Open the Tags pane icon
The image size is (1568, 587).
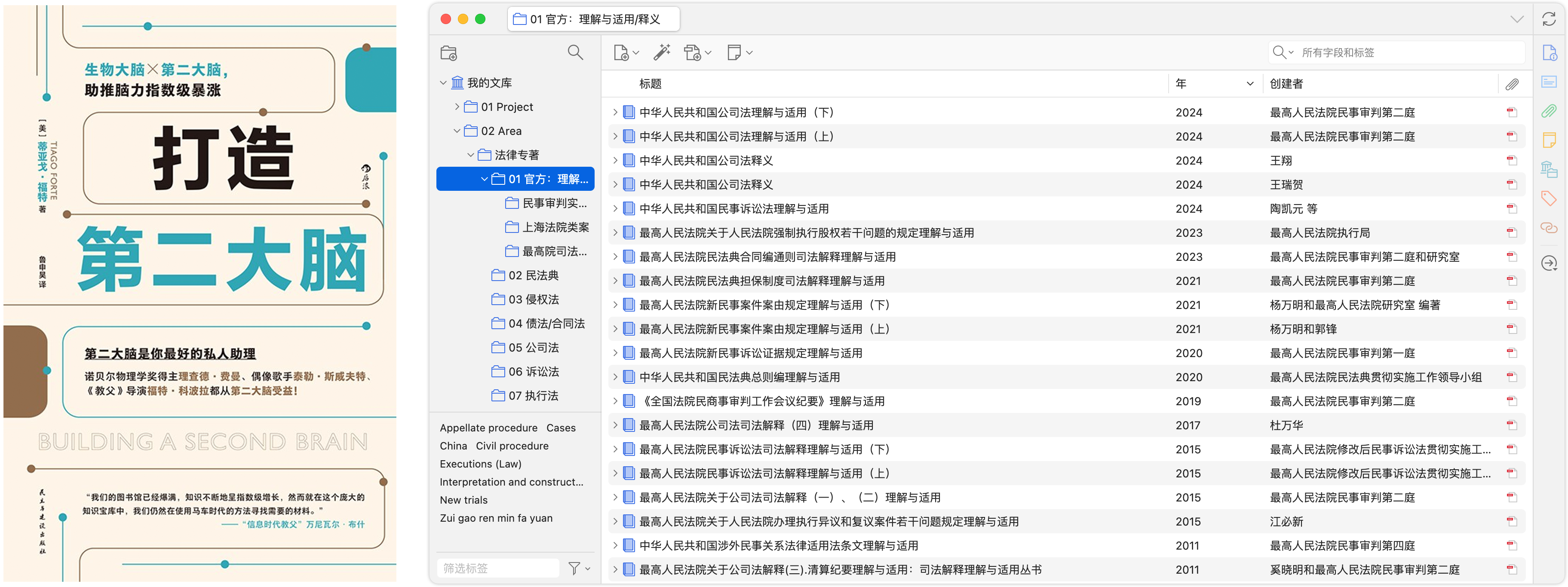pyautogui.click(x=1549, y=198)
